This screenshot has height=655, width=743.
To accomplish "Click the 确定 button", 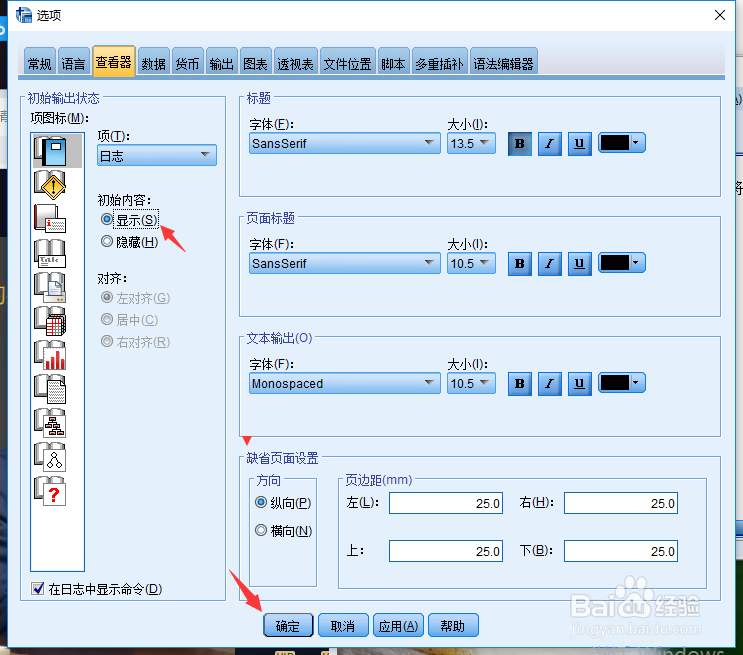I will coord(288,626).
